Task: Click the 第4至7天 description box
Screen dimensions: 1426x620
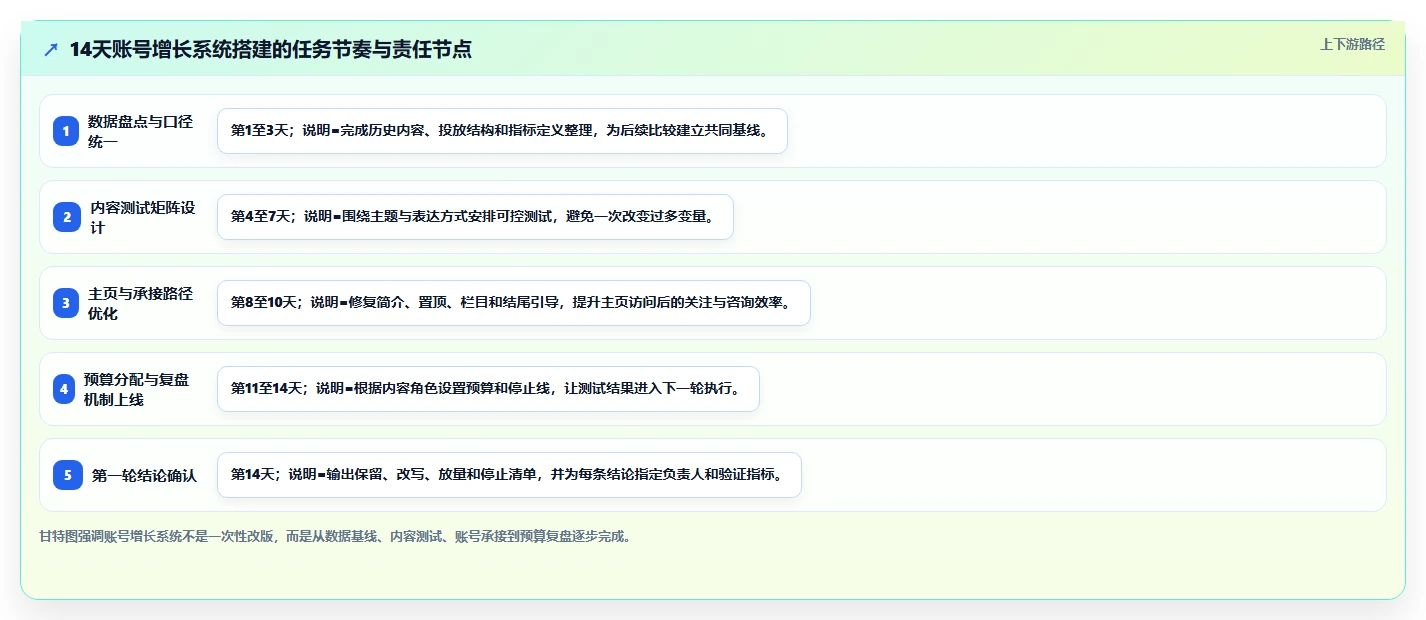Action: (475, 217)
